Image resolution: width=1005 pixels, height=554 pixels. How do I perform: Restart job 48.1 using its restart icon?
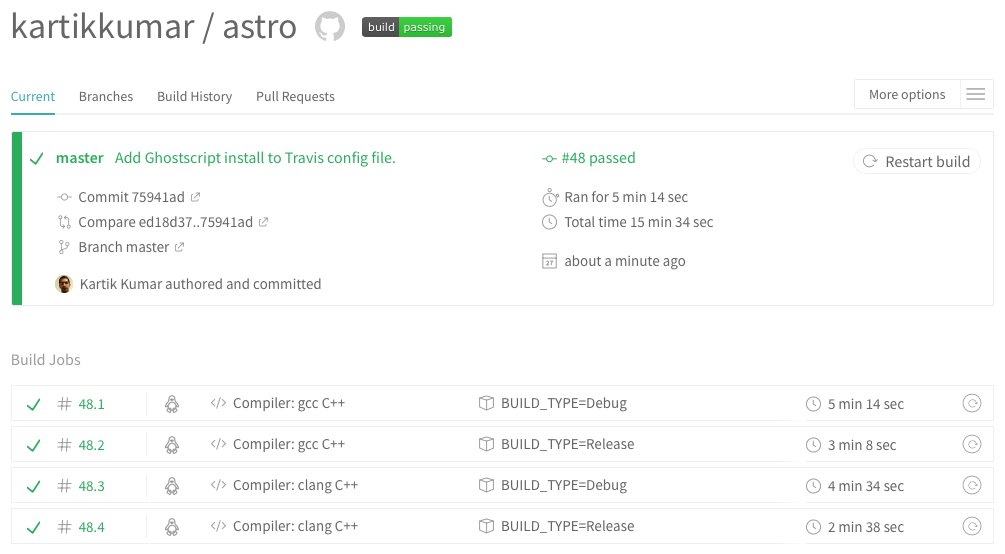pyautogui.click(x=972, y=403)
